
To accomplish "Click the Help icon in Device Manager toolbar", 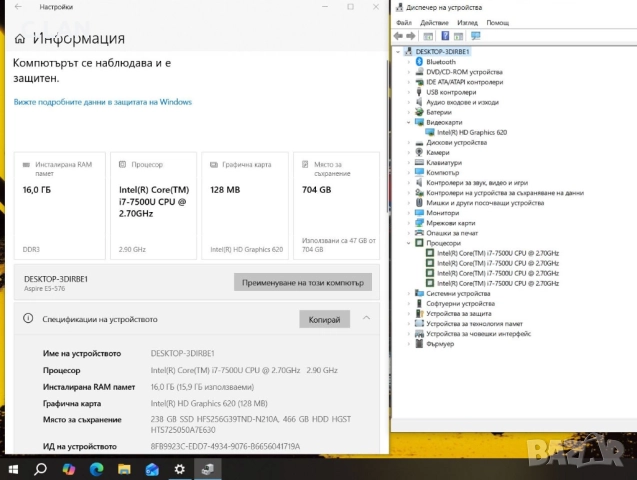I will [x=443, y=36].
